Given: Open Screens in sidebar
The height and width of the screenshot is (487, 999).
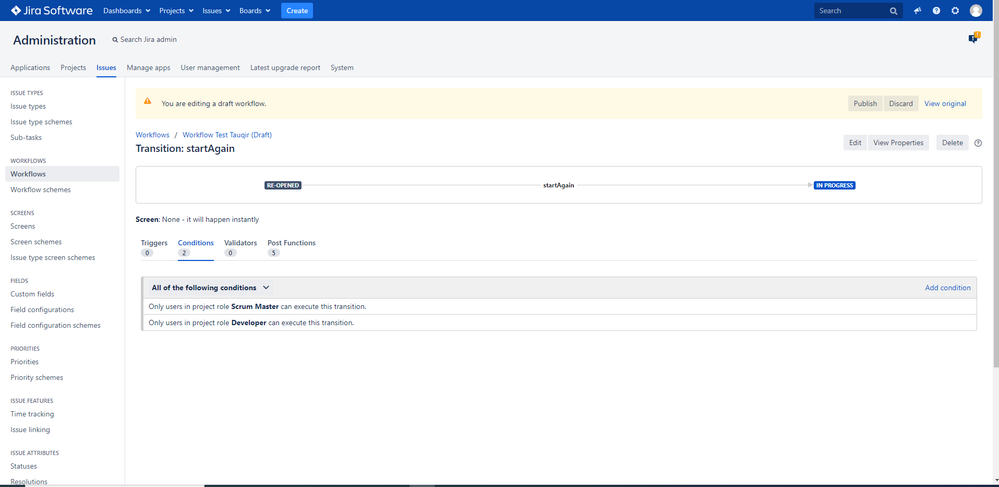Looking at the screenshot, I should tap(23, 226).
